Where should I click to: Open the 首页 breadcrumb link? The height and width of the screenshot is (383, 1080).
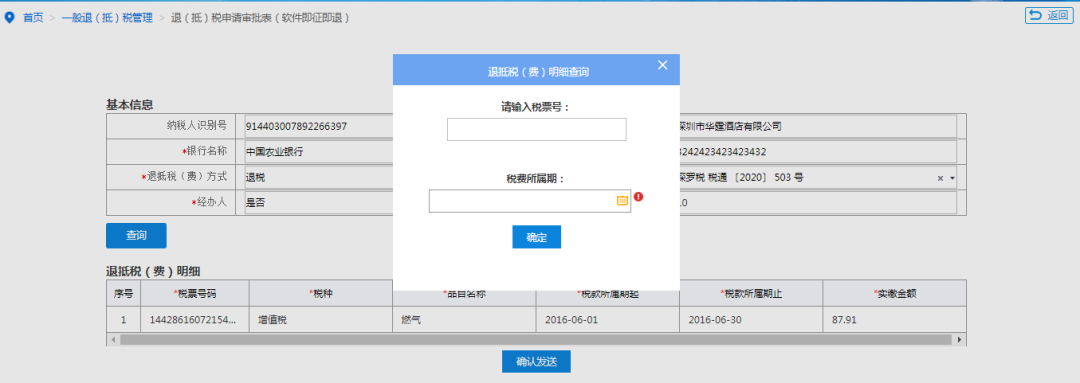click(x=33, y=18)
